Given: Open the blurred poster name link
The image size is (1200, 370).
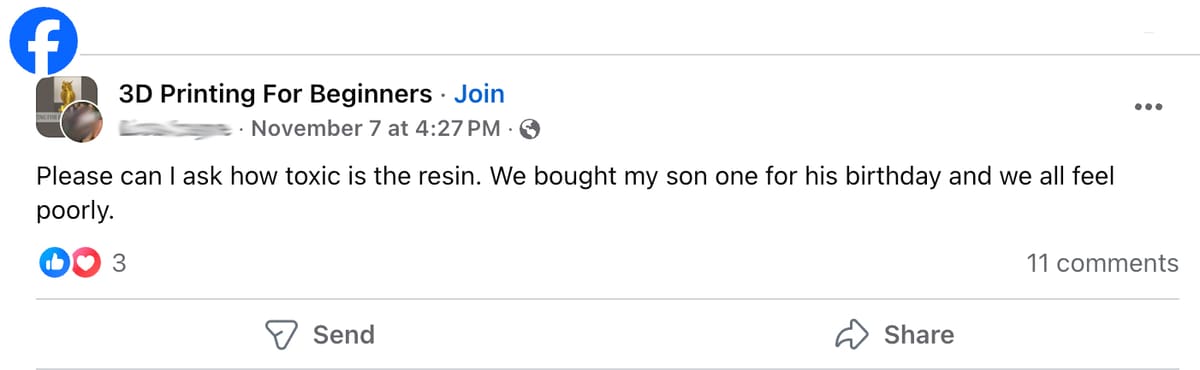Looking at the screenshot, I should (176, 128).
